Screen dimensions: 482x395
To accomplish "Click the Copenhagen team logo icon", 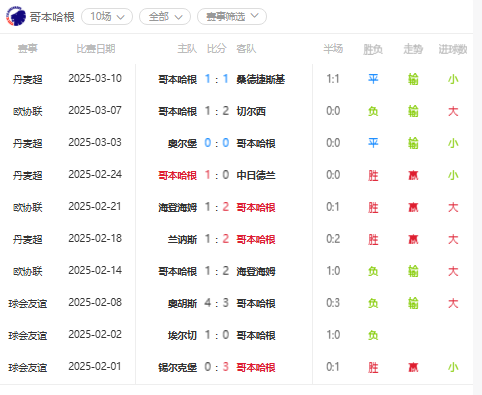I will (x=16, y=16).
